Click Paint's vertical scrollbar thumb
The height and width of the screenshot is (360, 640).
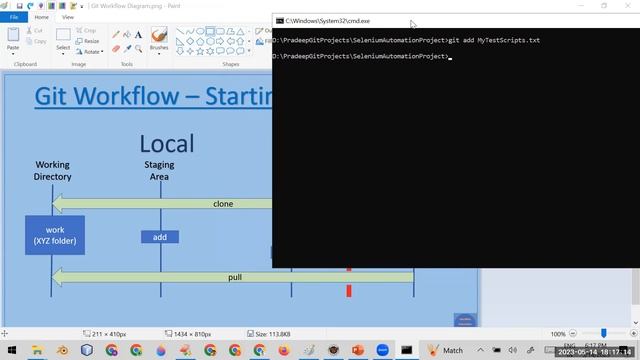pos(636,287)
